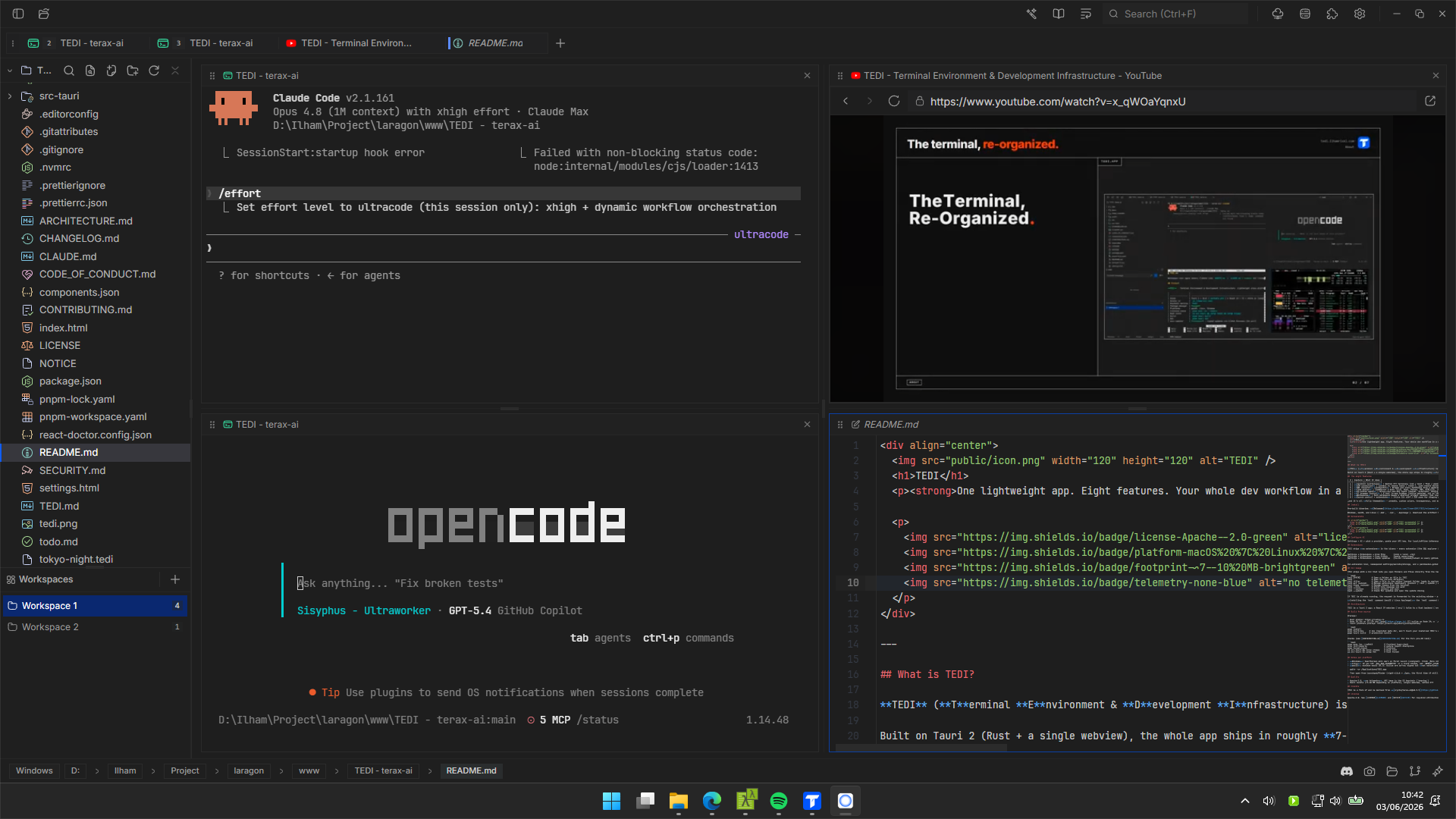
Task: Click the magic wand AI icon
Action: [x=1031, y=14]
